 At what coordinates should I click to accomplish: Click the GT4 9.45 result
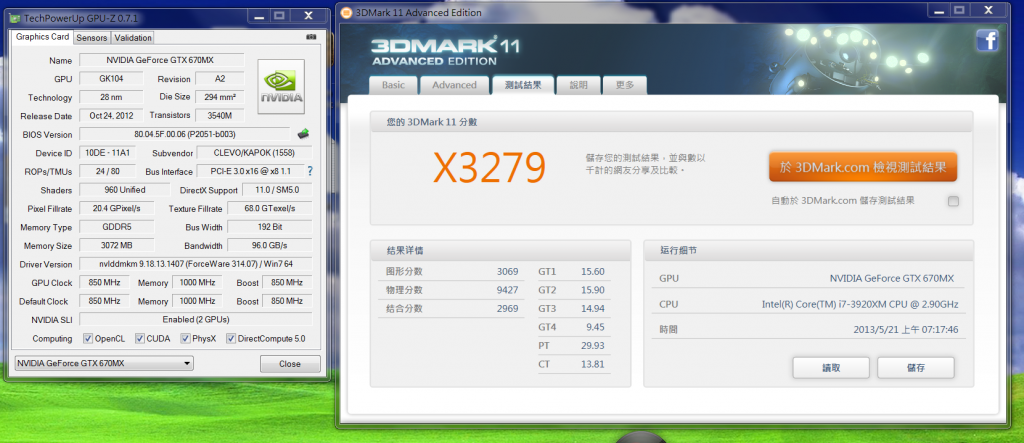coord(573,327)
